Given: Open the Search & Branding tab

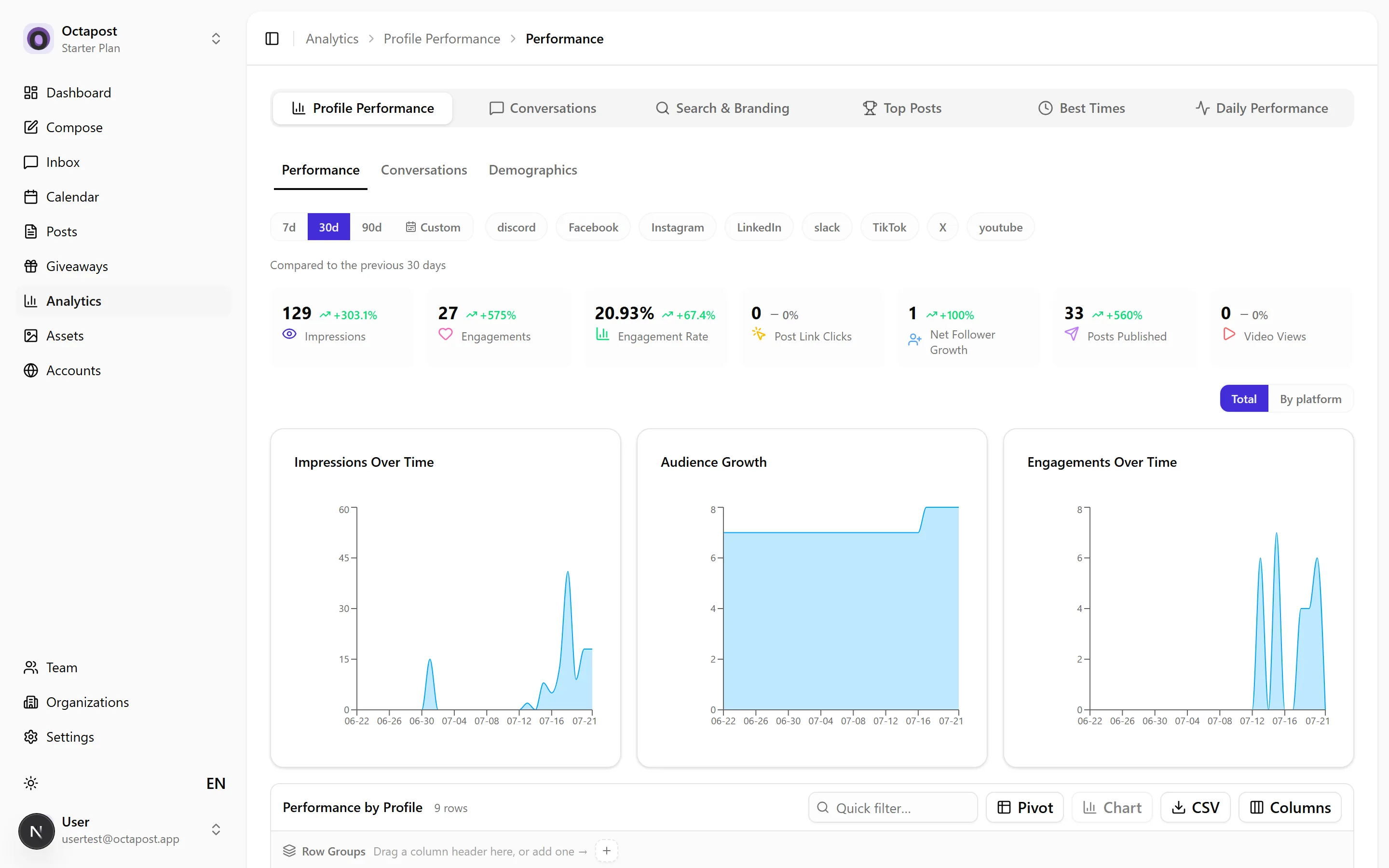Looking at the screenshot, I should point(722,108).
